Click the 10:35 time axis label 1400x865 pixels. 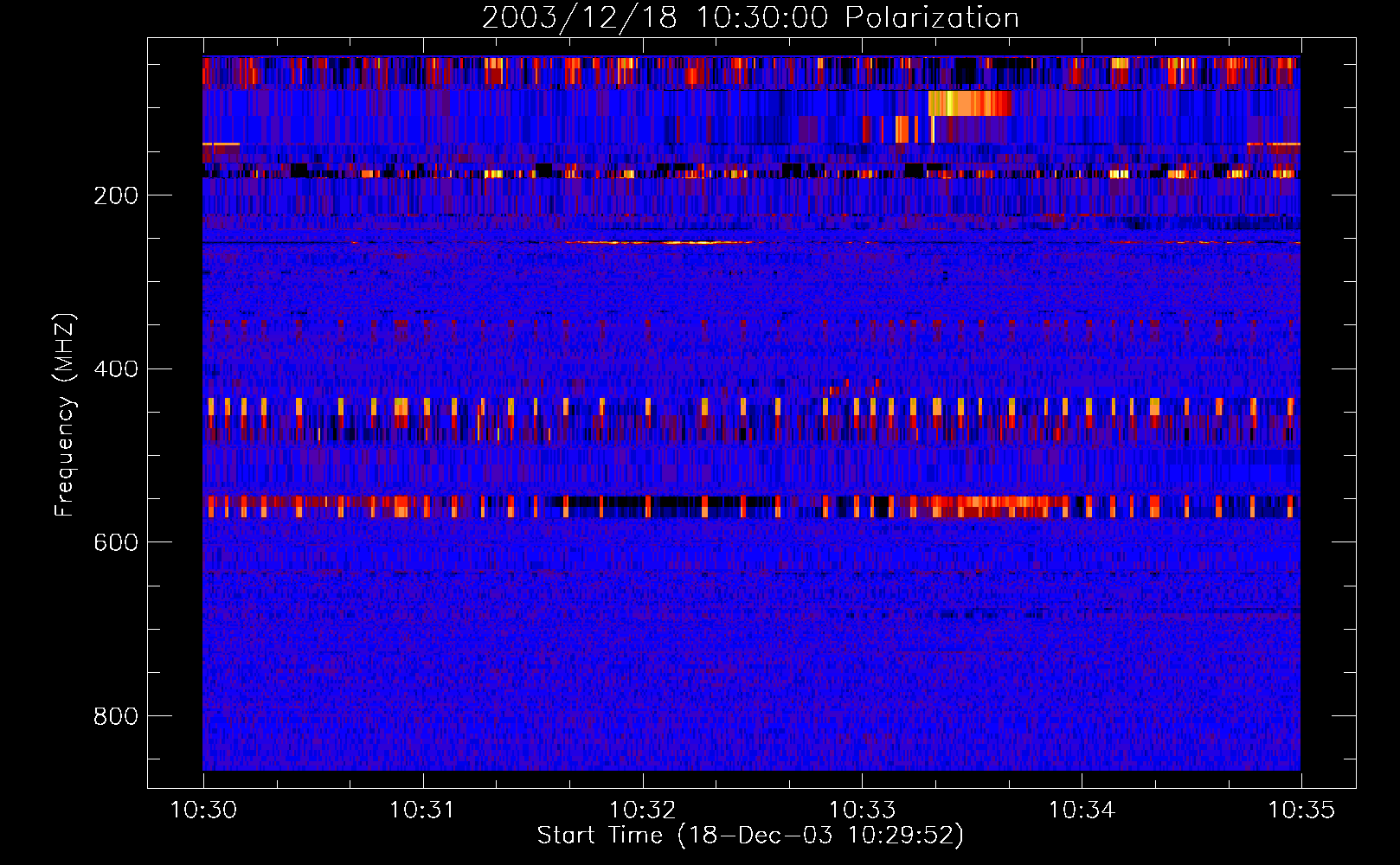1301,811
